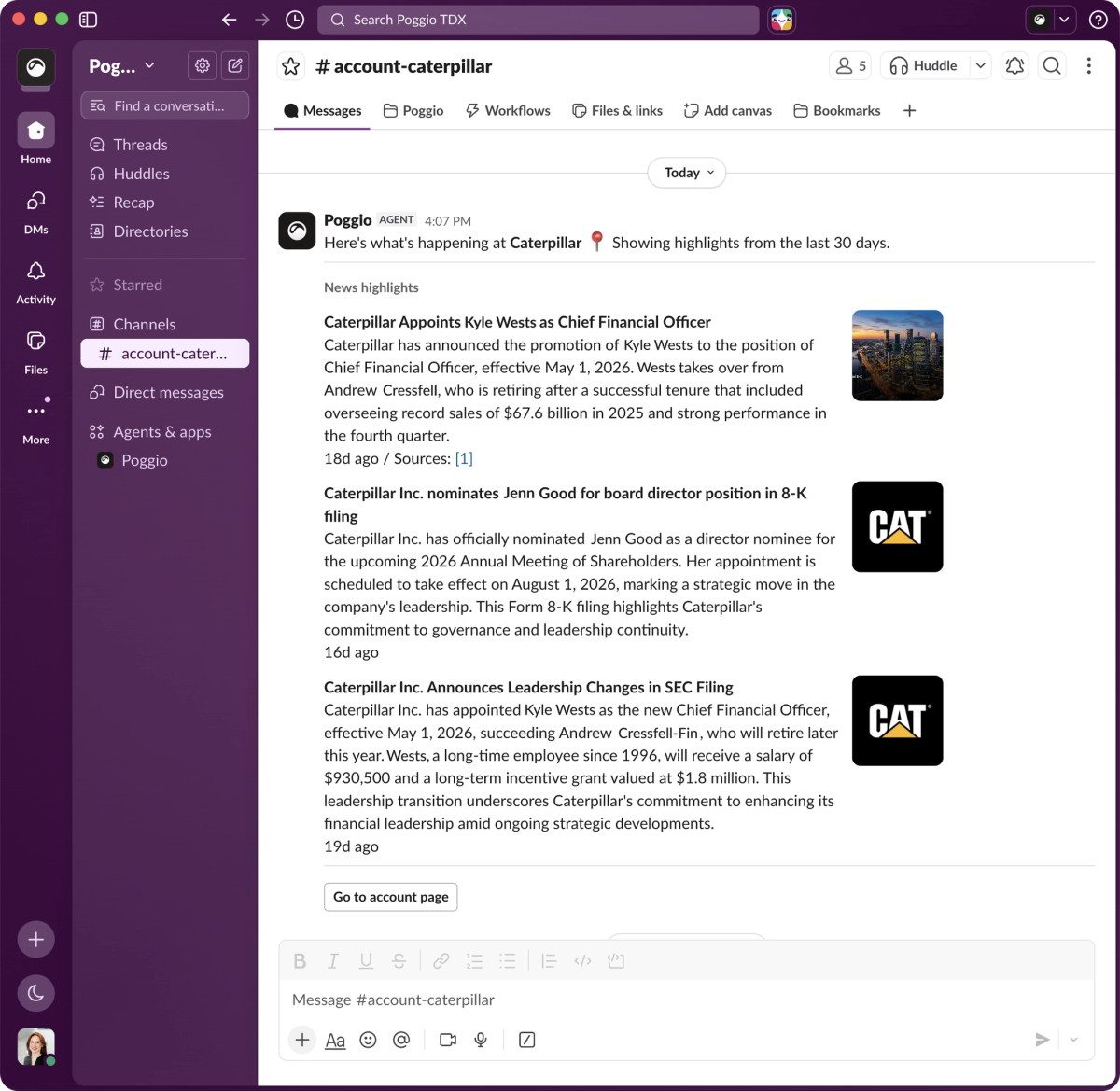
Task: Switch to the Files & links tab
Action: (x=617, y=110)
